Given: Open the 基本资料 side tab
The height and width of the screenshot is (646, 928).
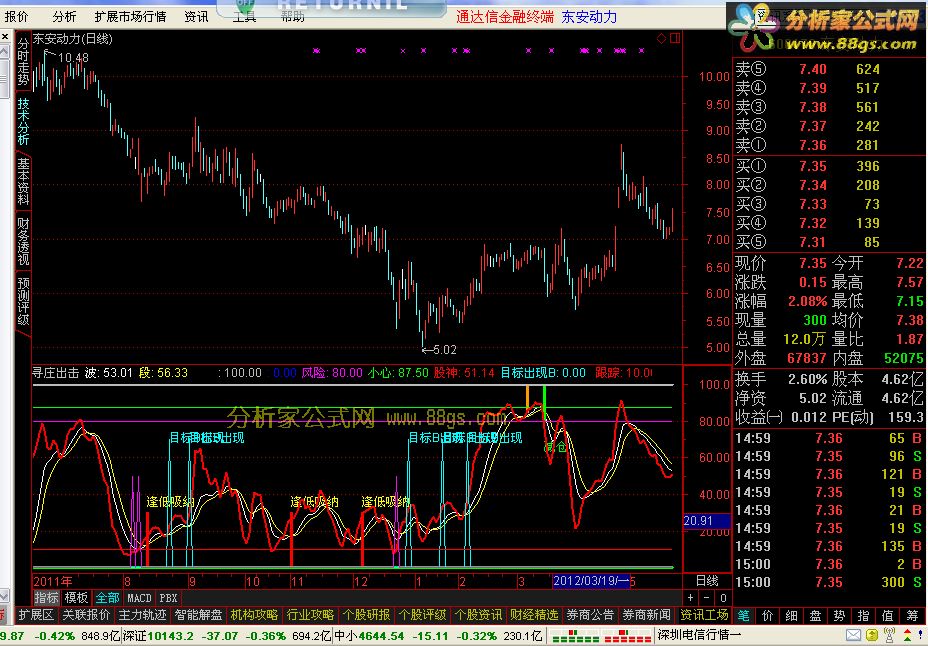Looking at the screenshot, I should [x=22, y=182].
